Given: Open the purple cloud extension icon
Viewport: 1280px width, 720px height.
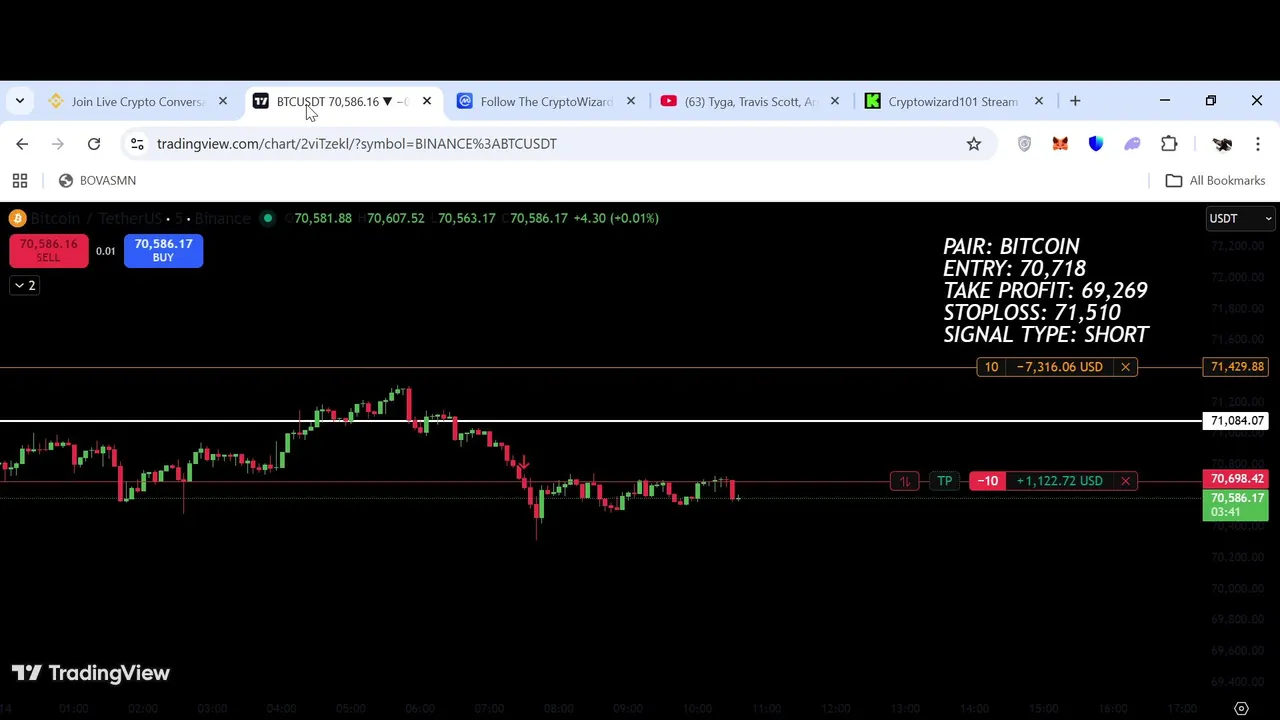Looking at the screenshot, I should pos(1132,144).
